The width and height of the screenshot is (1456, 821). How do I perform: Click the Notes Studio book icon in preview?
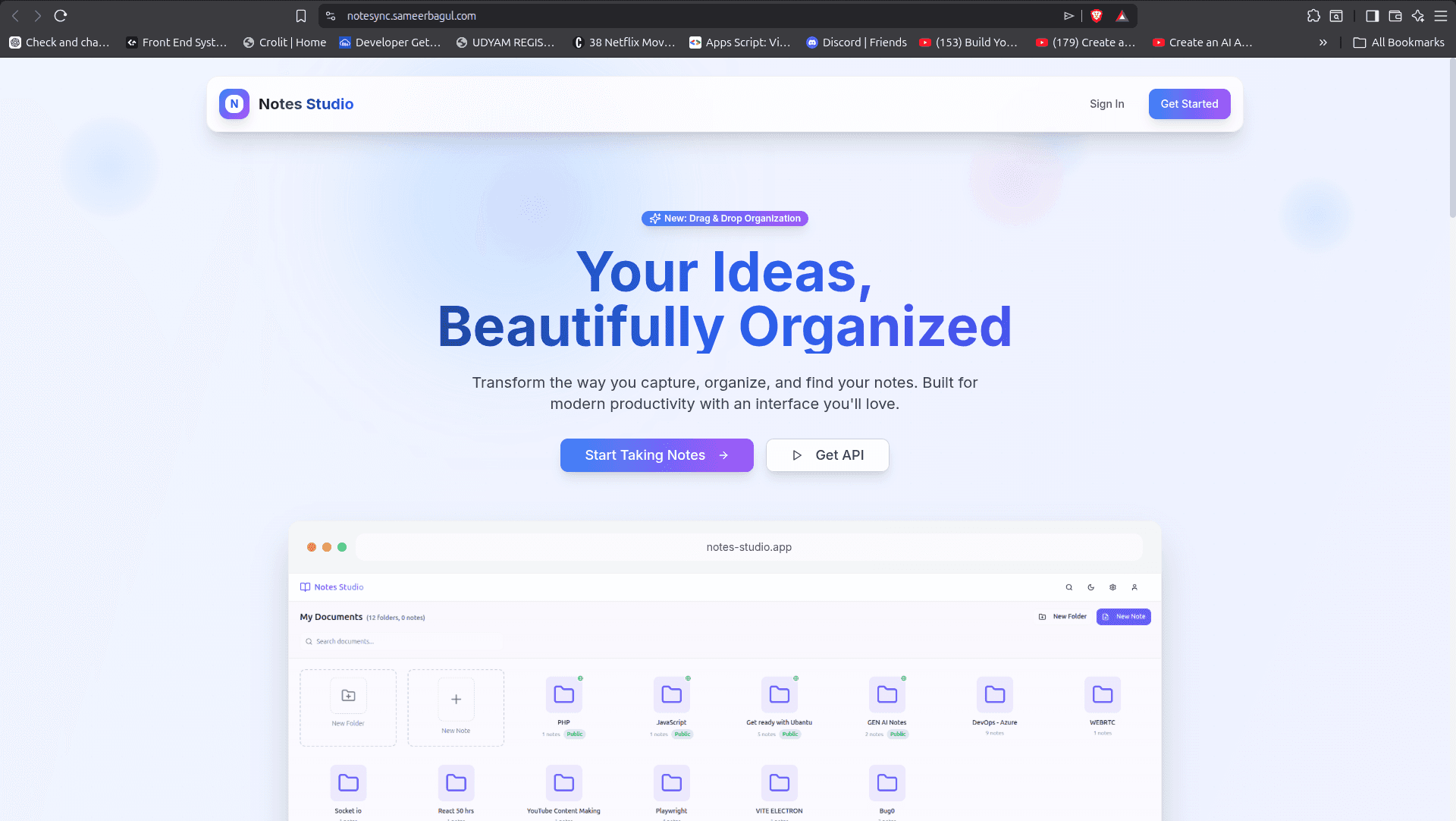click(x=305, y=587)
